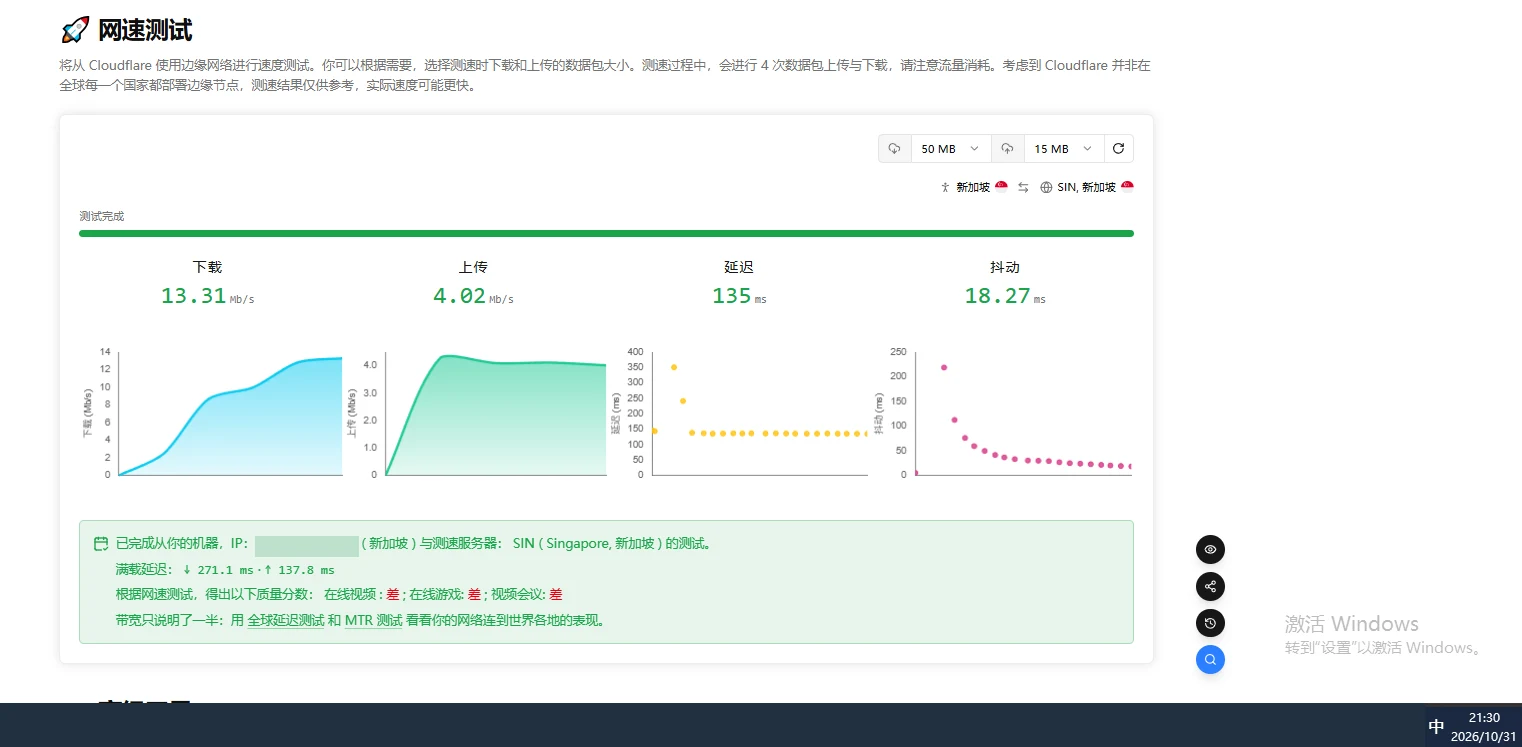Click the taskbar clock 21:30
This screenshot has height=747, width=1522.
click(x=1484, y=717)
